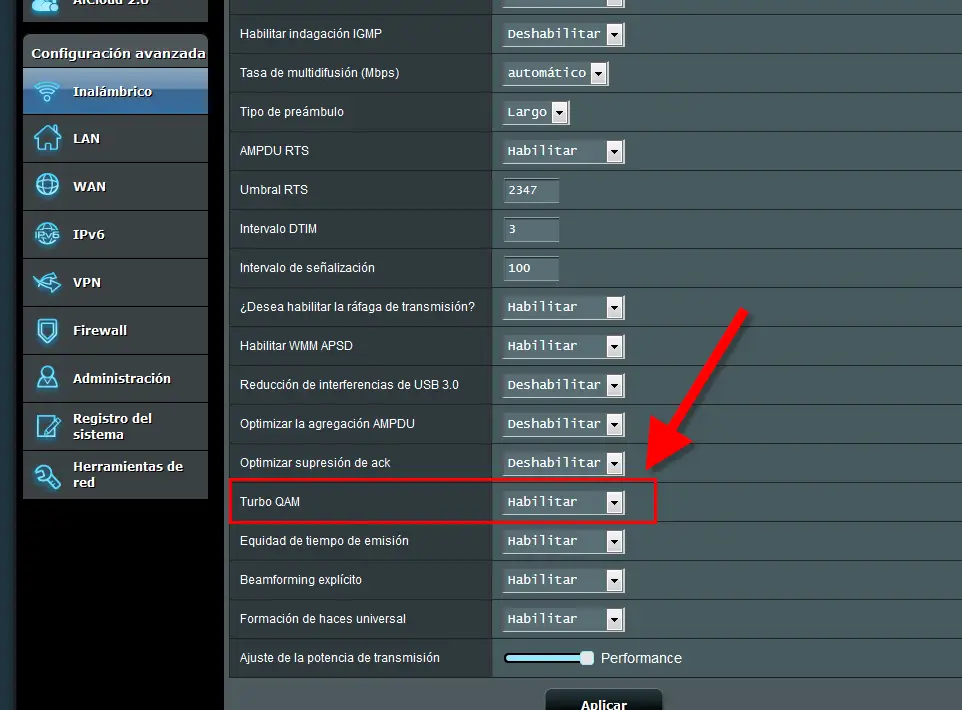Click the Performance power level text

coord(641,658)
